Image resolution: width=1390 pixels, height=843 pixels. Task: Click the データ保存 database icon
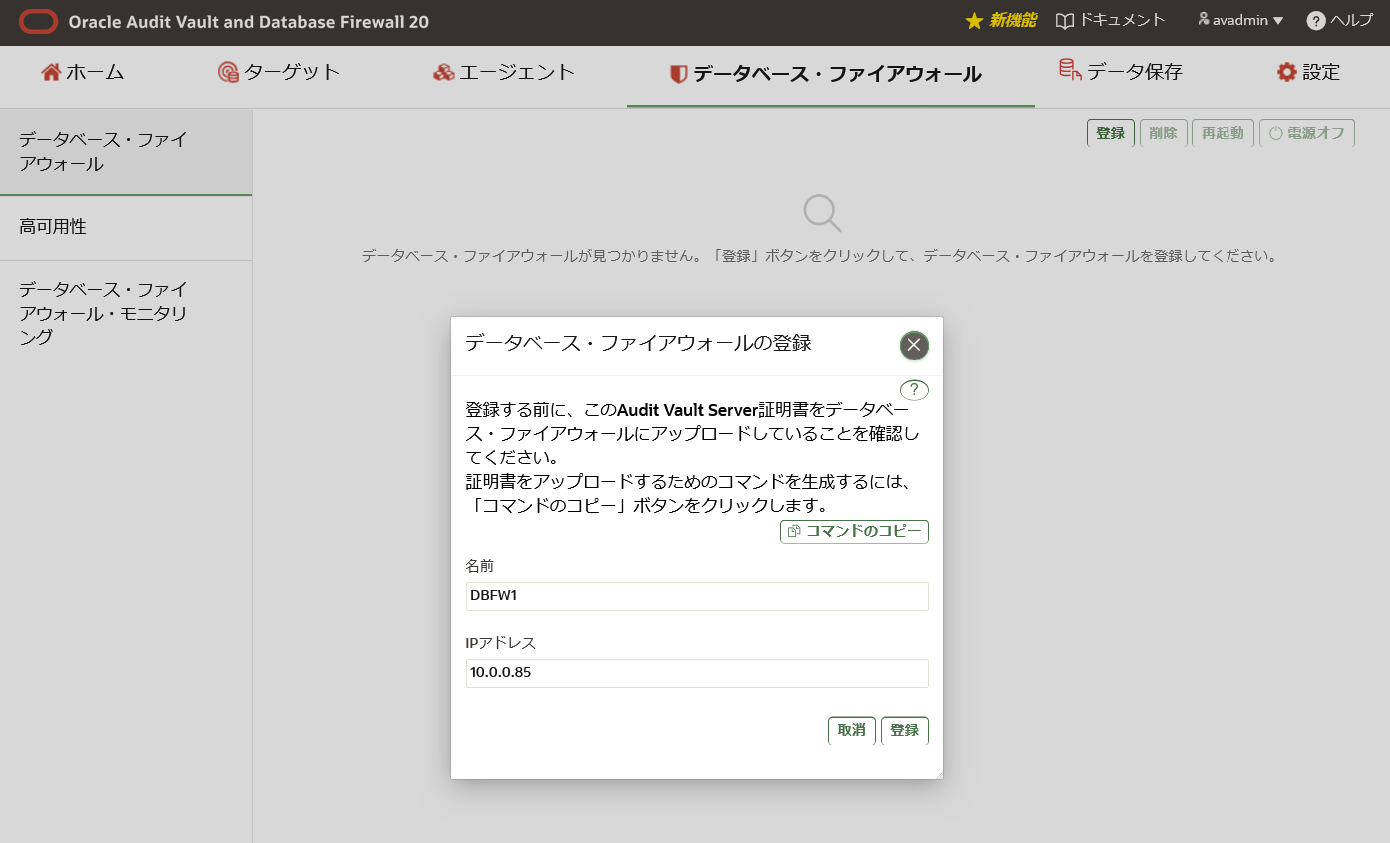coord(1070,70)
